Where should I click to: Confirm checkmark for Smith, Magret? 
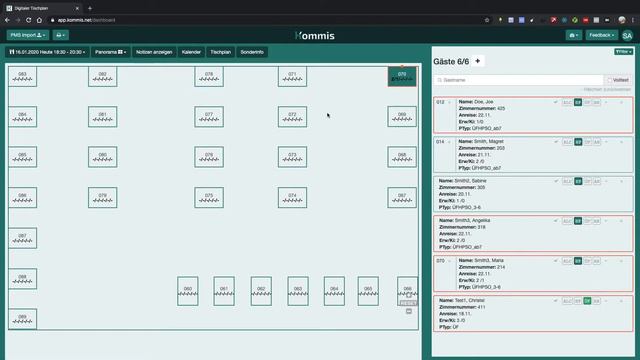pyautogui.click(x=556, y=142)
